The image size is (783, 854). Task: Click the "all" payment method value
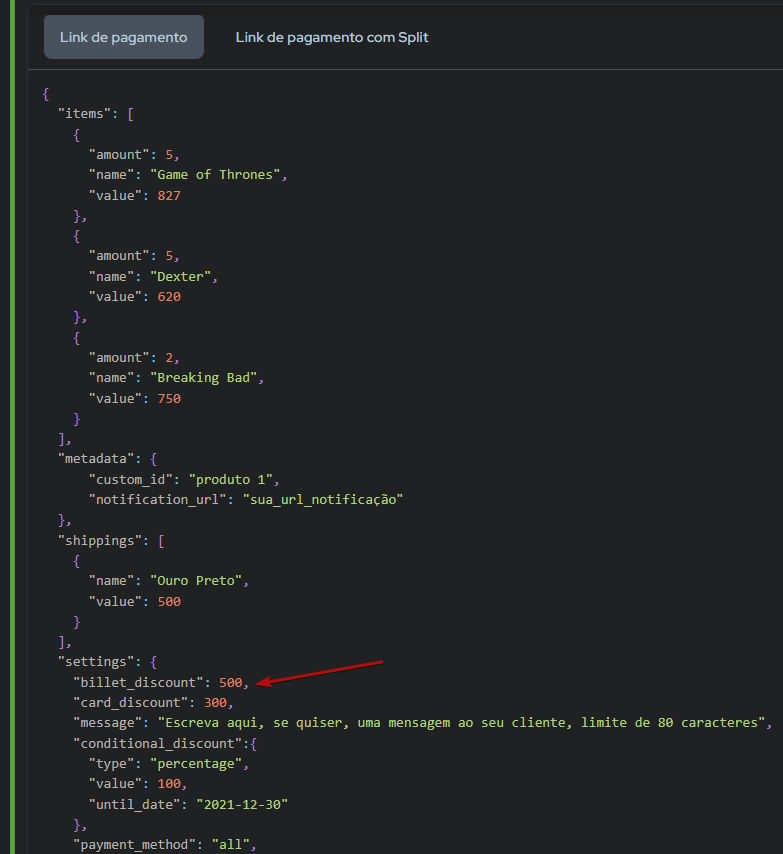230,845
